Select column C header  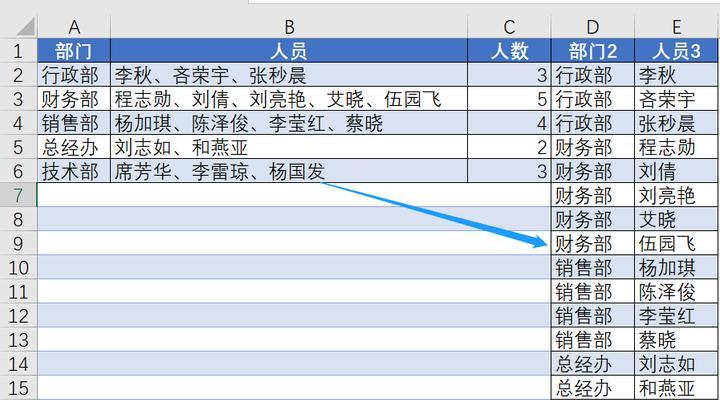point(509,27)
